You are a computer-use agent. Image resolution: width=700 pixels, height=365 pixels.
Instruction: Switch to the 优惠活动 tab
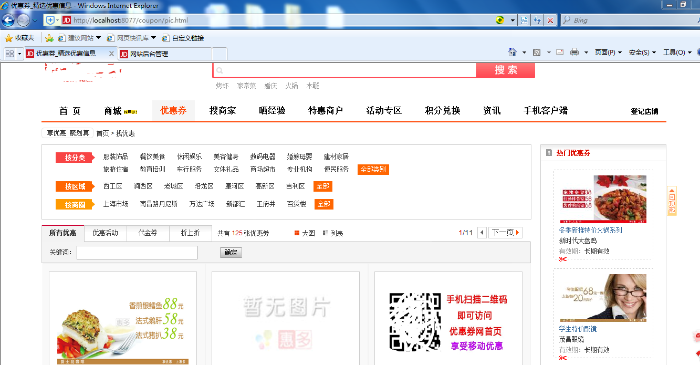tap(105, 233)
